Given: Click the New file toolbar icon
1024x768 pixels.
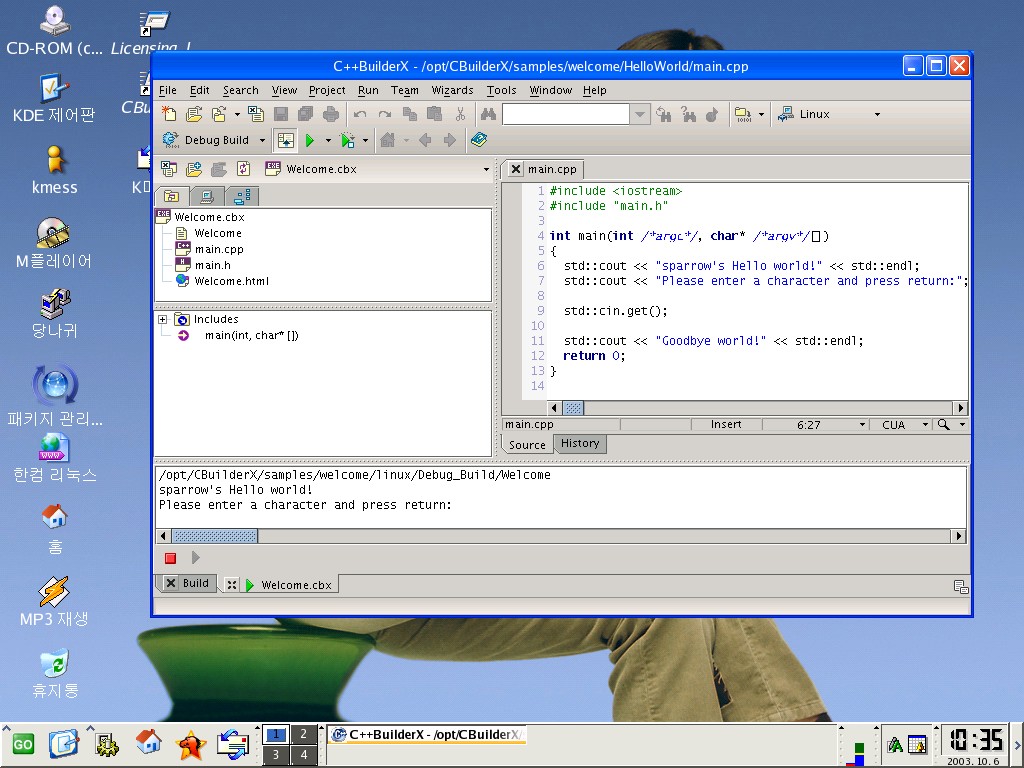Looking at the screenshot, I should (169, 115).
